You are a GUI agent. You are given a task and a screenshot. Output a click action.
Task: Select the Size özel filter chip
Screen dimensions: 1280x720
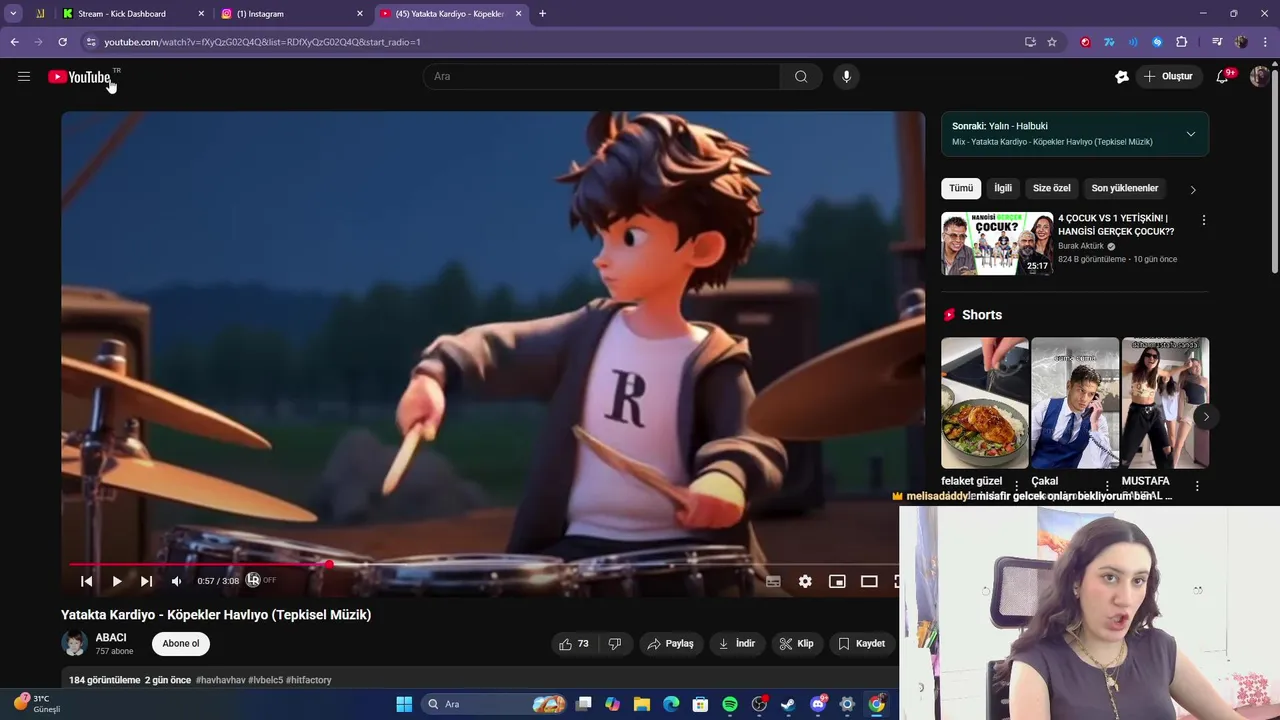(x=1052, y=188)
